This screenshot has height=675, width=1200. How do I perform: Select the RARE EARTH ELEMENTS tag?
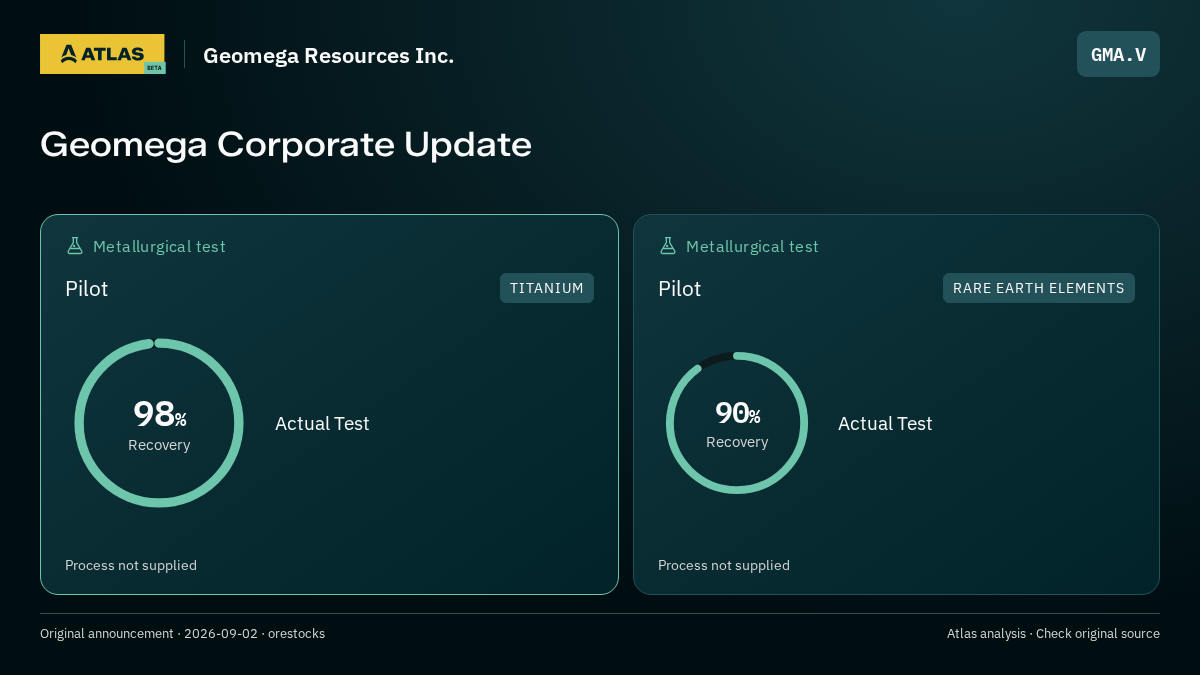[x=1039, y=288]
